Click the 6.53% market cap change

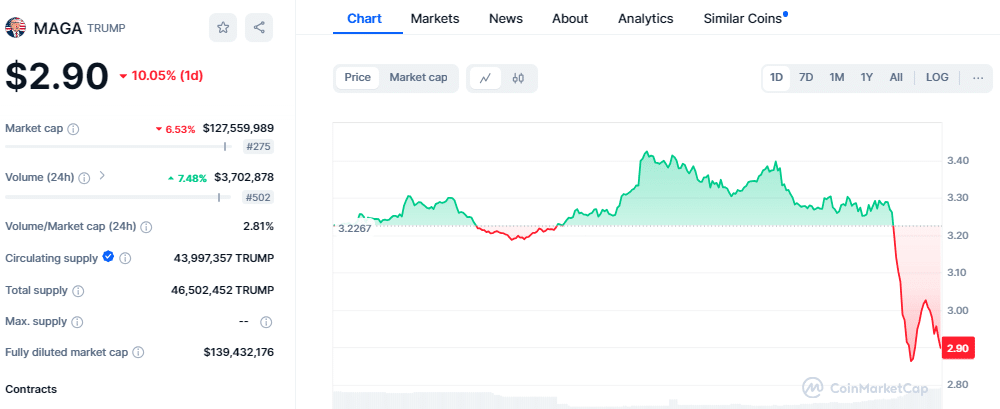pyautogui.click(x=175, y=129)
